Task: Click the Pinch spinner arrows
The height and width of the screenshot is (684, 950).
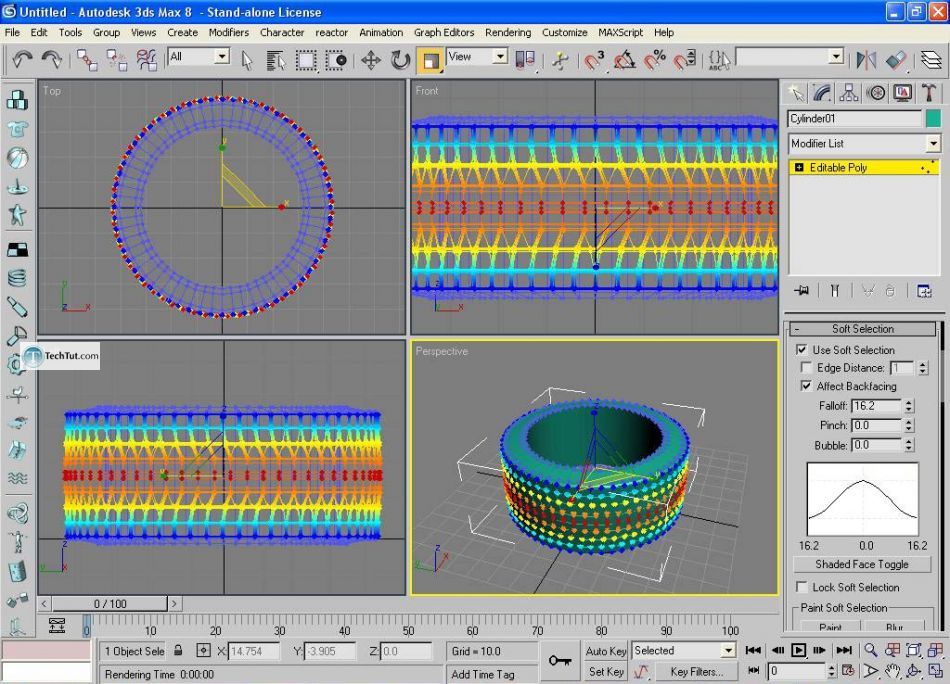Action: point(908,425)
